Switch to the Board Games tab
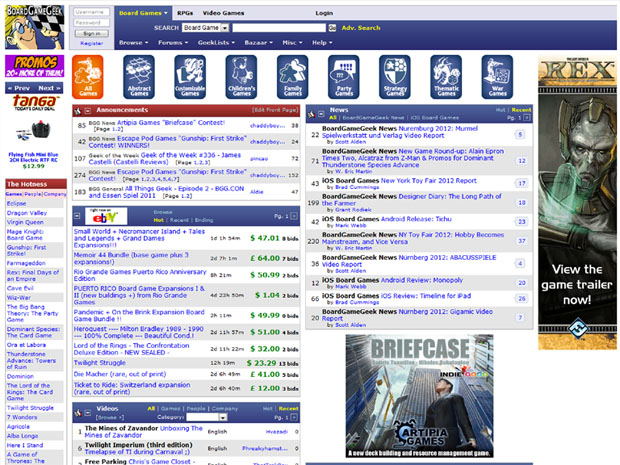Viewport: 620px width, 465px height. [143, 13]
